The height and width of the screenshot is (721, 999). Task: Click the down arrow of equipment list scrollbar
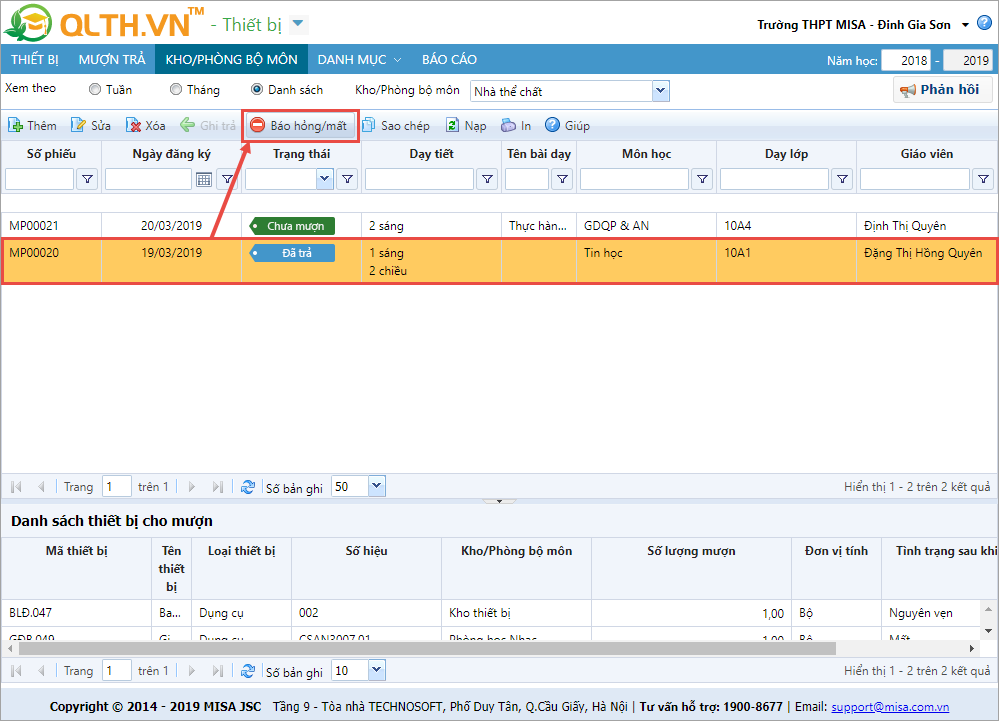click(x=988, y=631)
